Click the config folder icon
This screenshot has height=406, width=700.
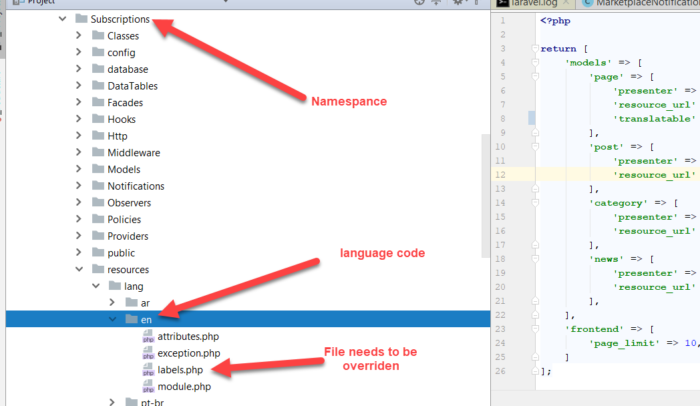pyautogui.click(x=98, y=52)
